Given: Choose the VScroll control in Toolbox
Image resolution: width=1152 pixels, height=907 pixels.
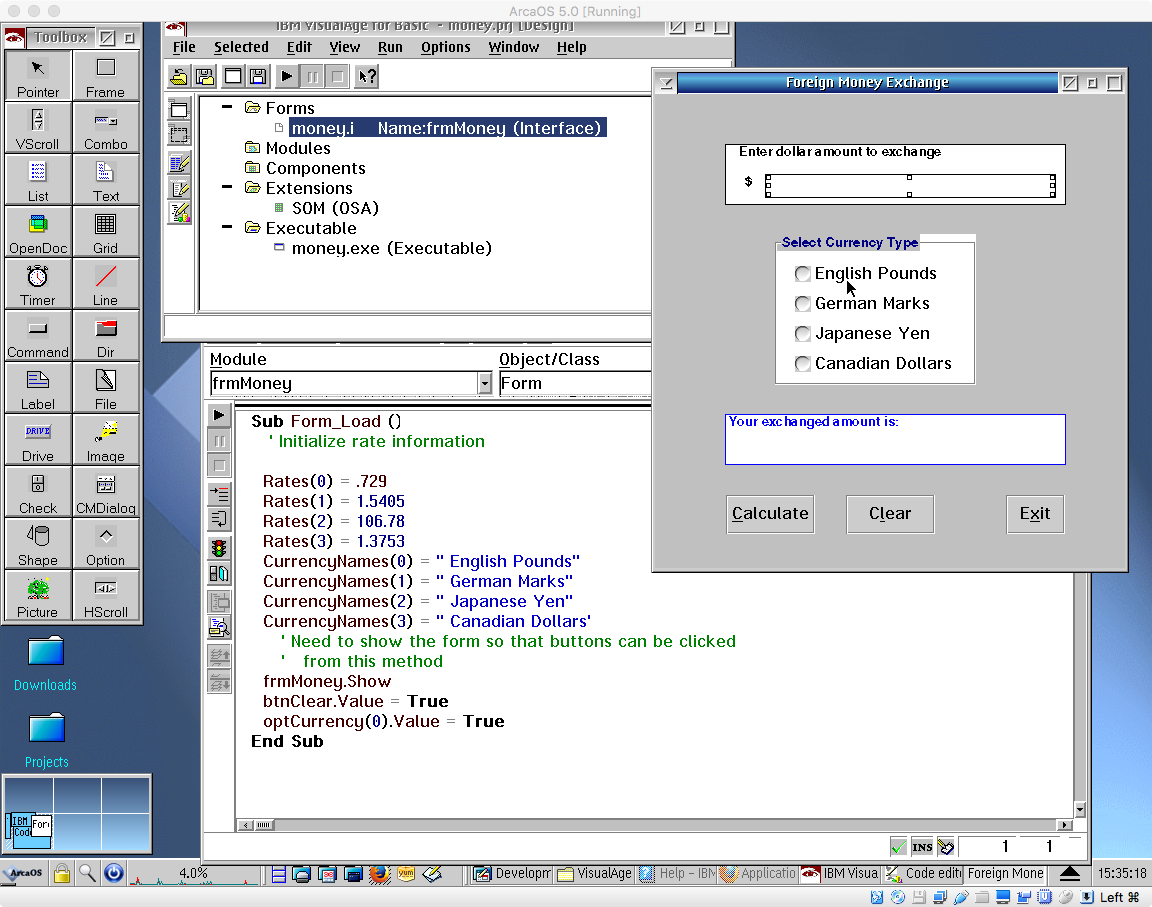Looking at the screenshot, I should tap(38, 128).
